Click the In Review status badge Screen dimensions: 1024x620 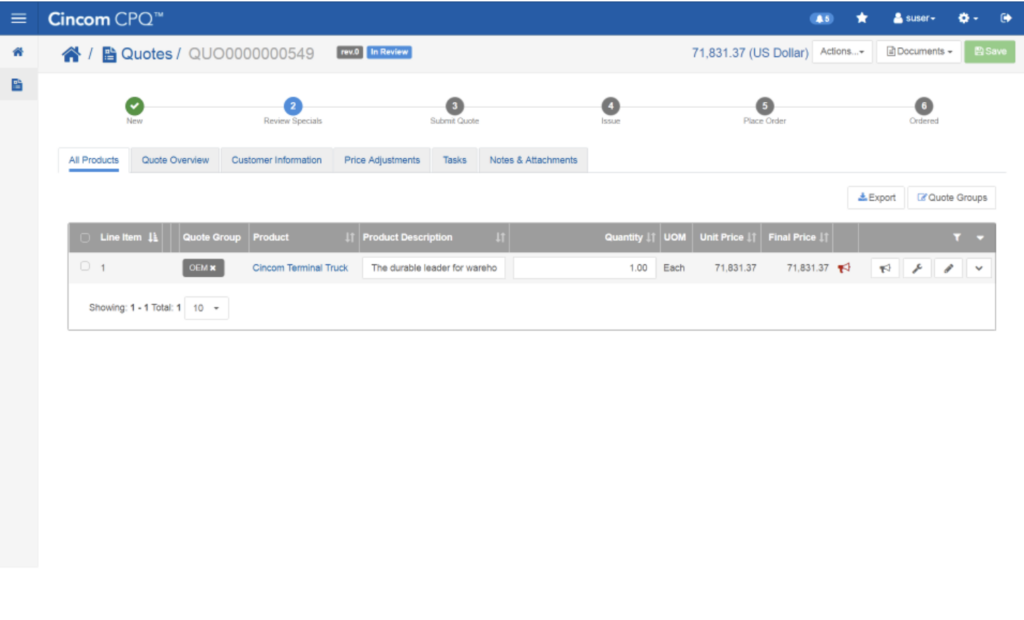pos(389,52)
